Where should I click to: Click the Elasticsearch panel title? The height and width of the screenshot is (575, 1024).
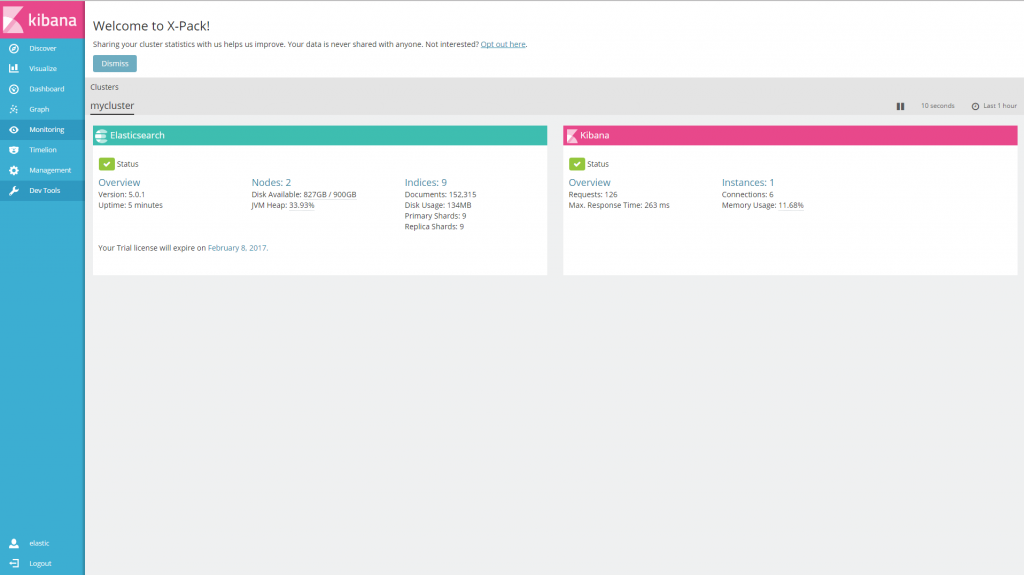(137, 135)
